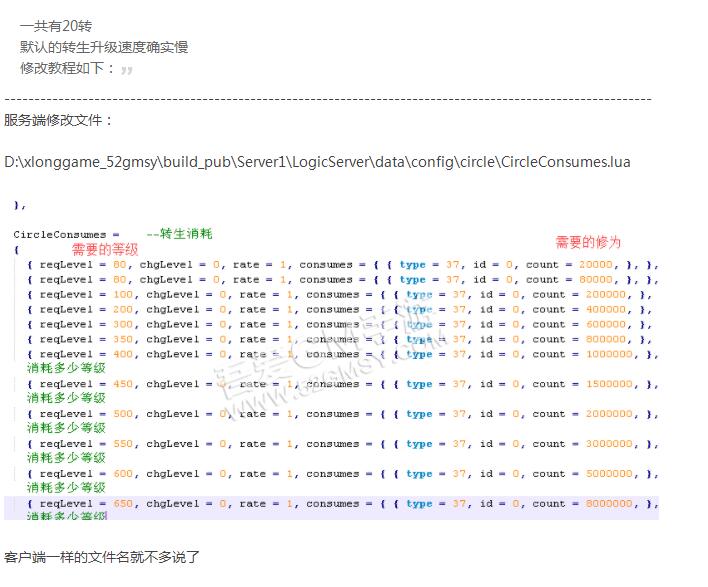Click the green '--转生消耗' comment

[179, 234]
